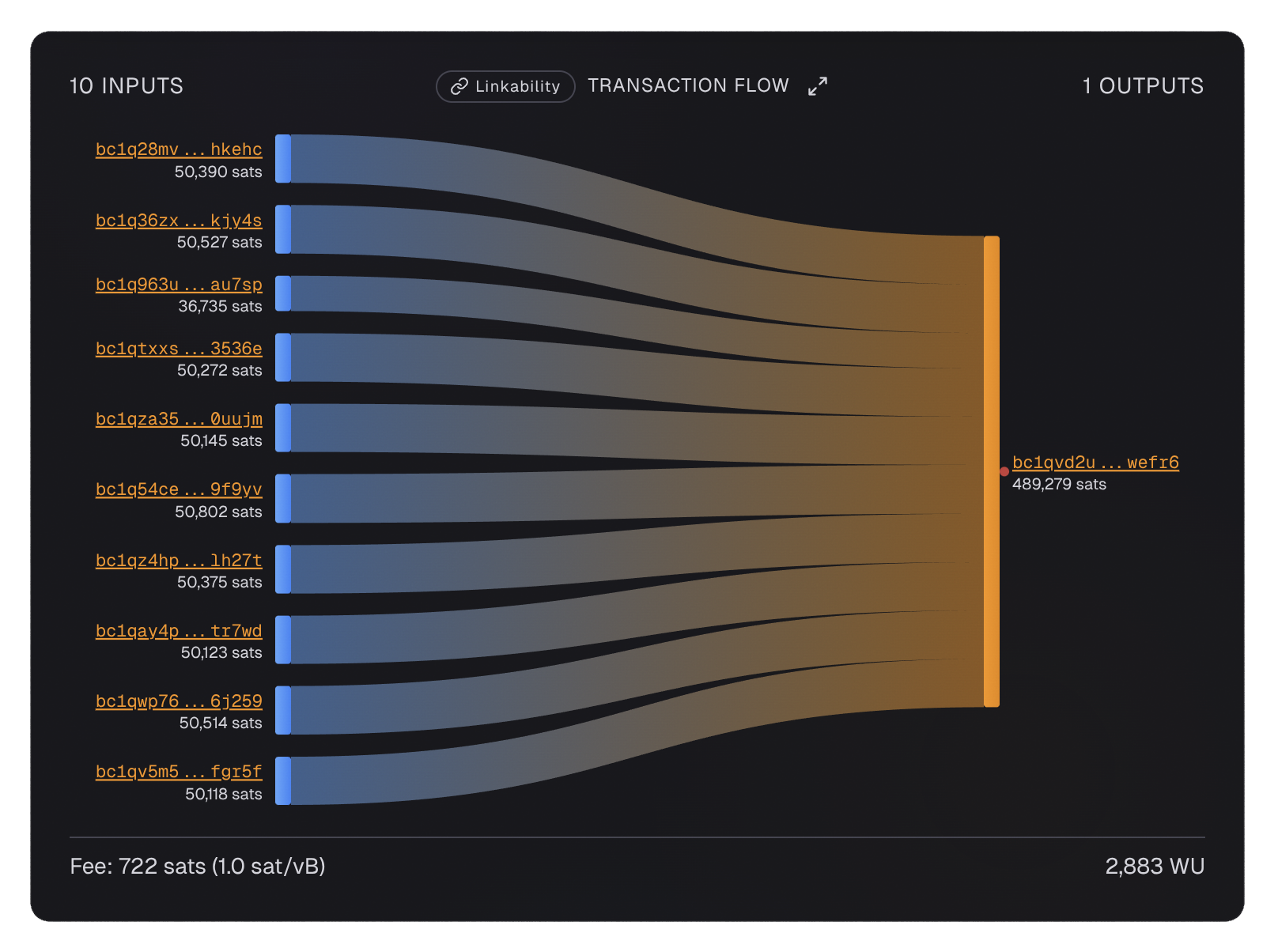Click the fee summary text at the bottom
The width and height of the screenshot is (1278, 952).
[199, 866]
